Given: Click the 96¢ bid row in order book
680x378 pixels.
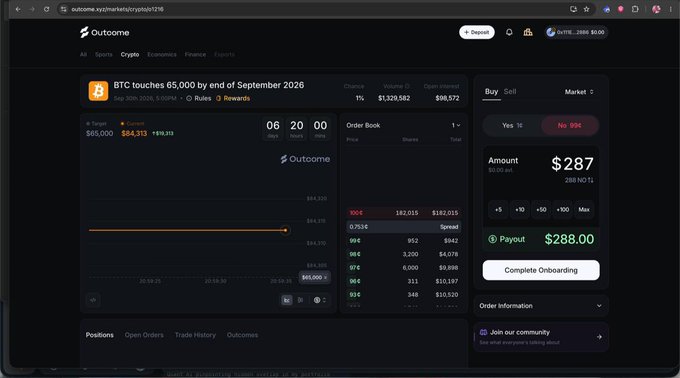Looking at the screenshot, I should click(x=403, y=281).
